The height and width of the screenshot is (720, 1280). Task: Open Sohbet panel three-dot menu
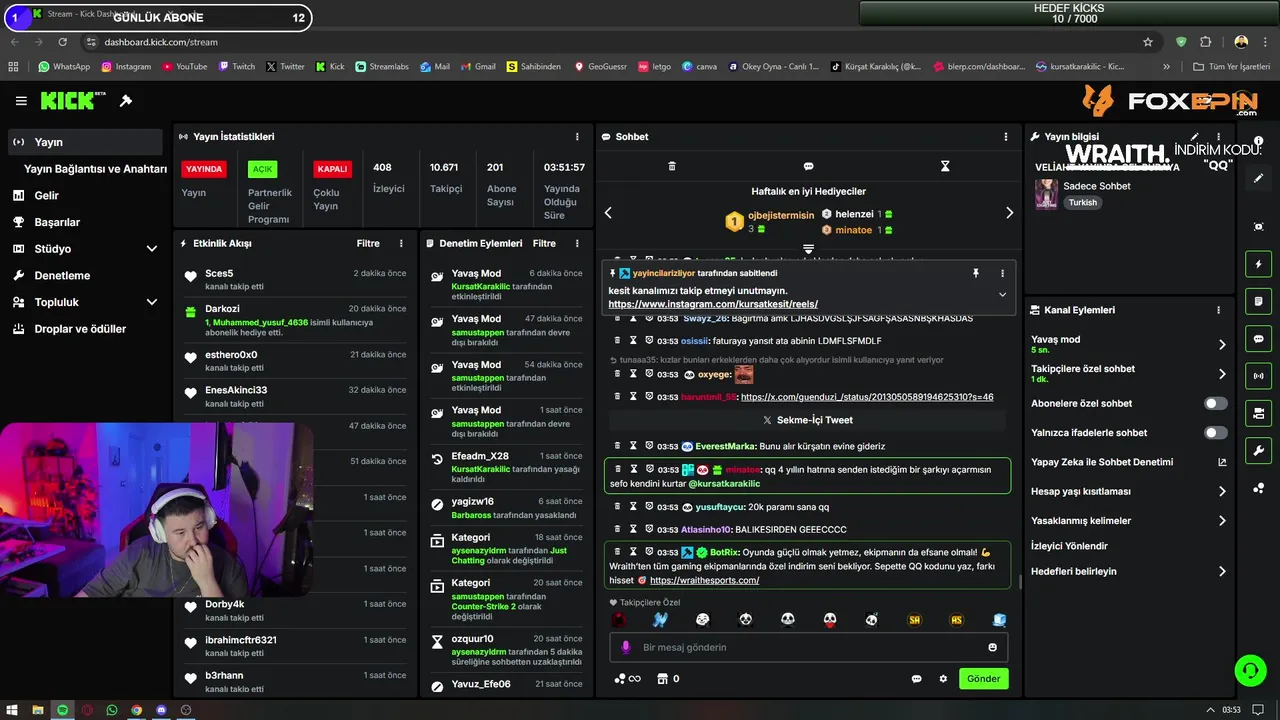click(1006, 137)
